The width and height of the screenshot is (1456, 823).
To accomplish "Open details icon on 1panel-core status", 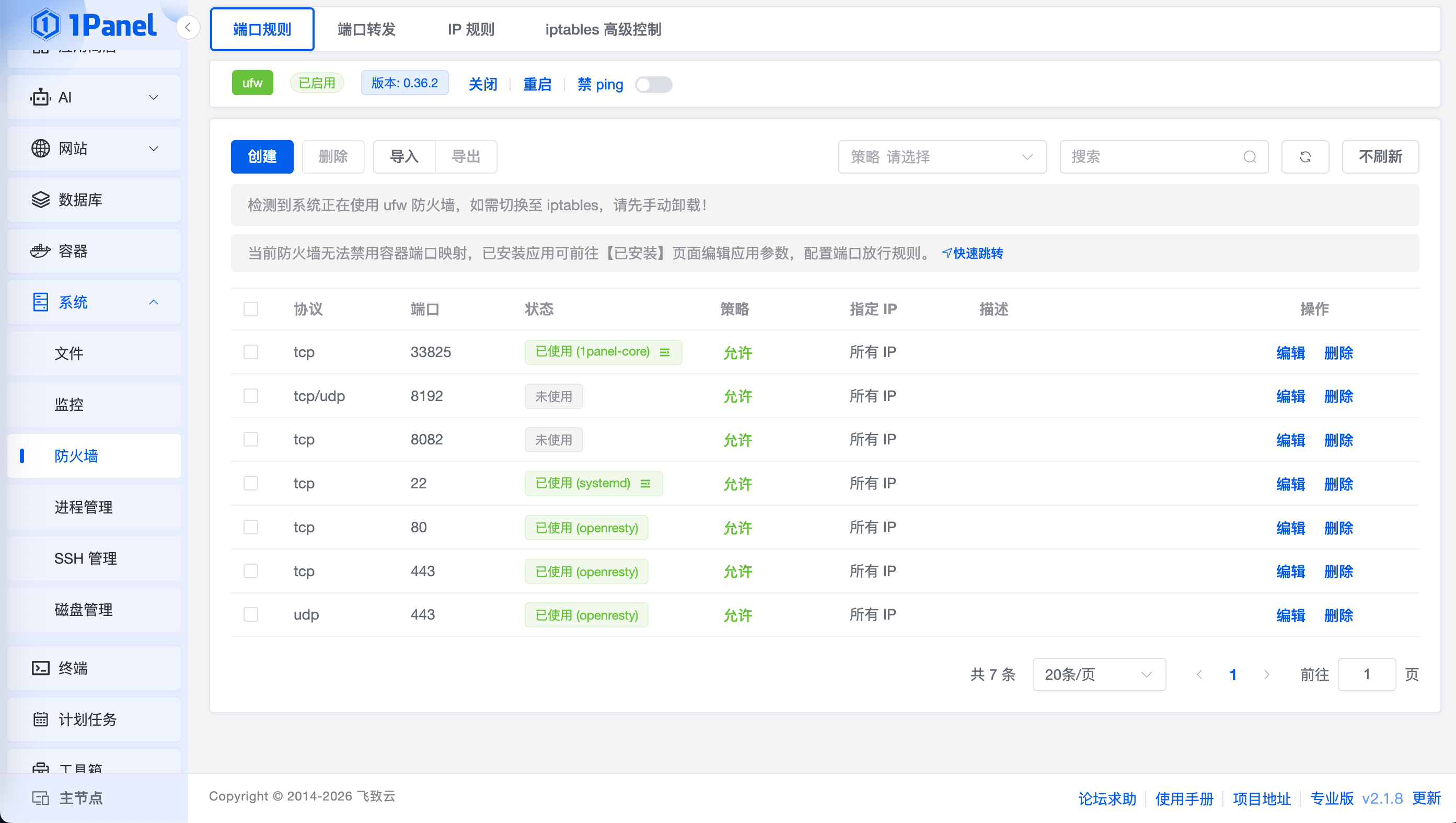I will [x=665, y=352].
